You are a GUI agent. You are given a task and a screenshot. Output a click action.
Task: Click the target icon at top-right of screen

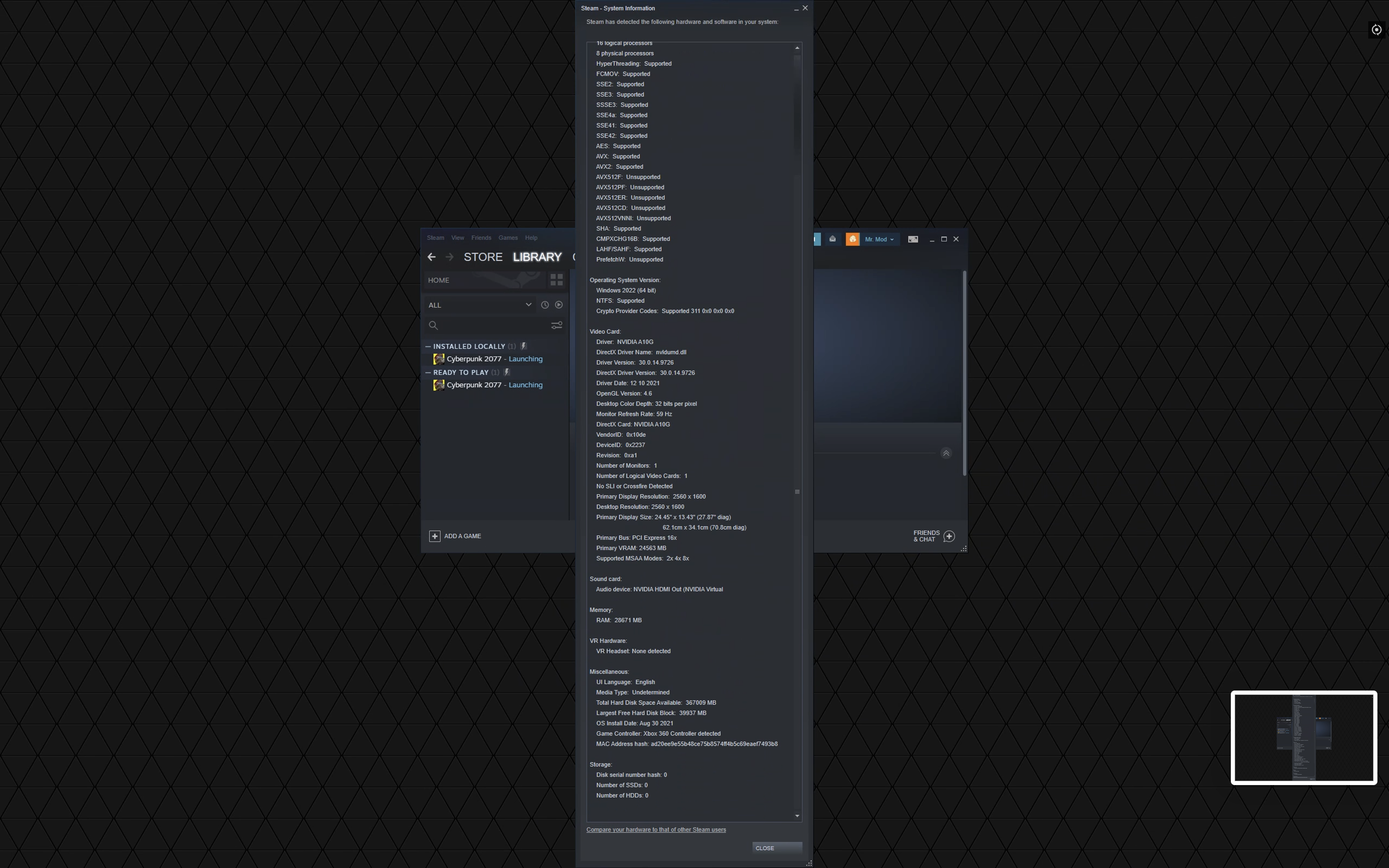(x=1376, y=30)
